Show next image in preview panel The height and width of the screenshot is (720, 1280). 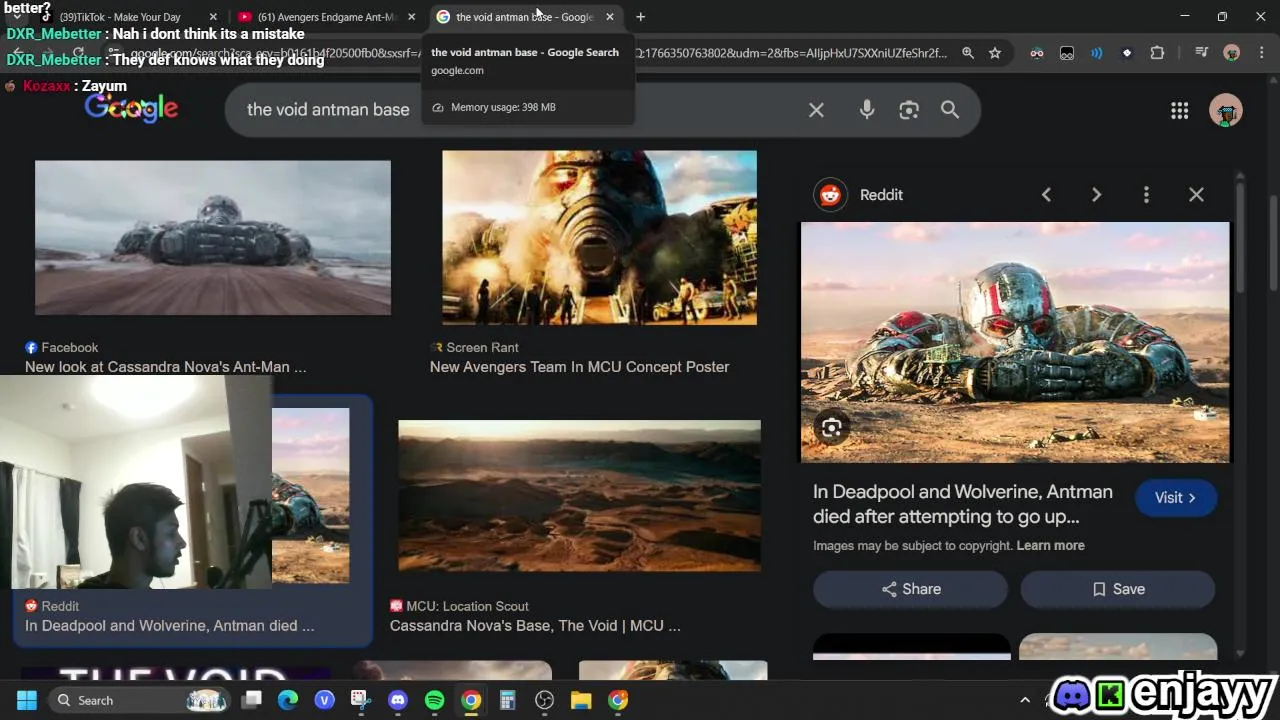click(x=1096, y=195)
